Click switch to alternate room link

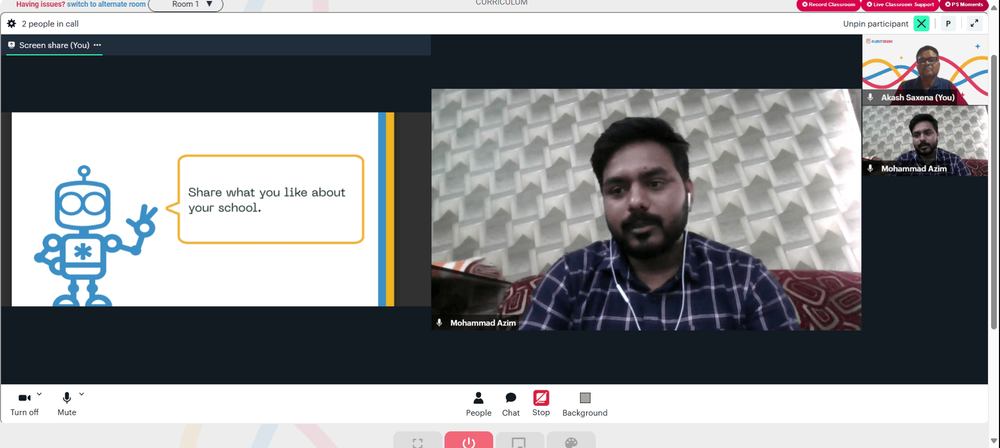point(106,4)
